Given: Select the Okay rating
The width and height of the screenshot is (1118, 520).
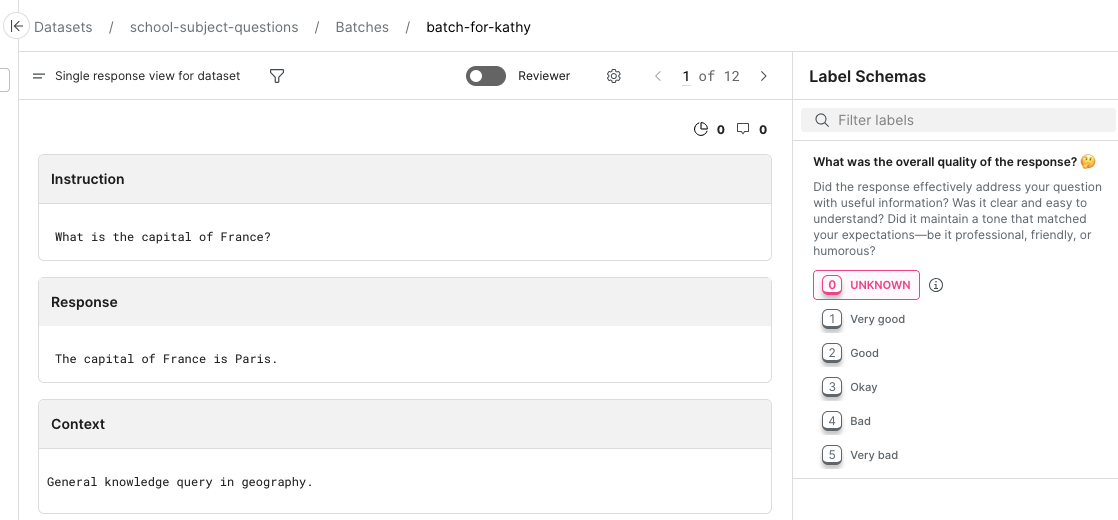Looking at the screenshot, I should [x=849, y=387].
